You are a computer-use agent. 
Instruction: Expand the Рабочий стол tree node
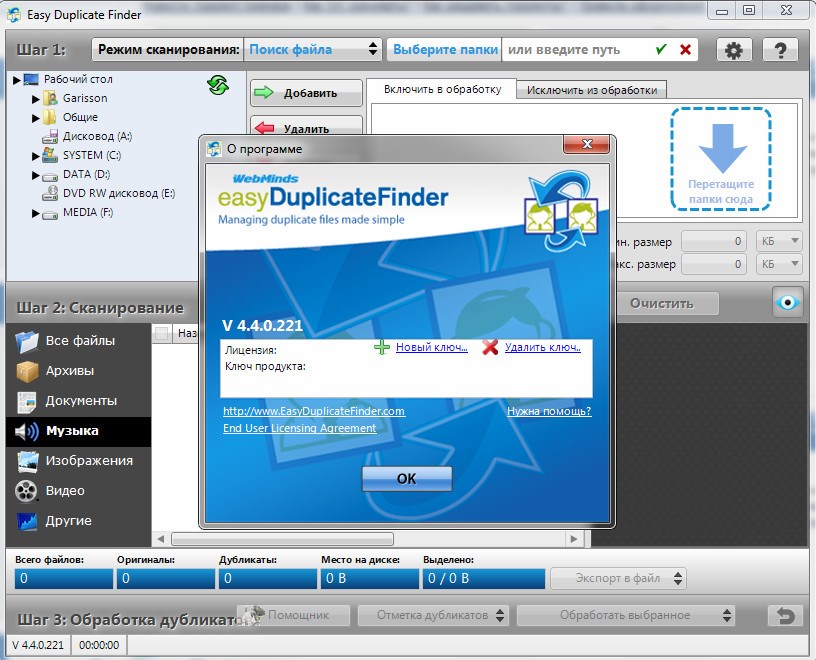coord(17,80)
